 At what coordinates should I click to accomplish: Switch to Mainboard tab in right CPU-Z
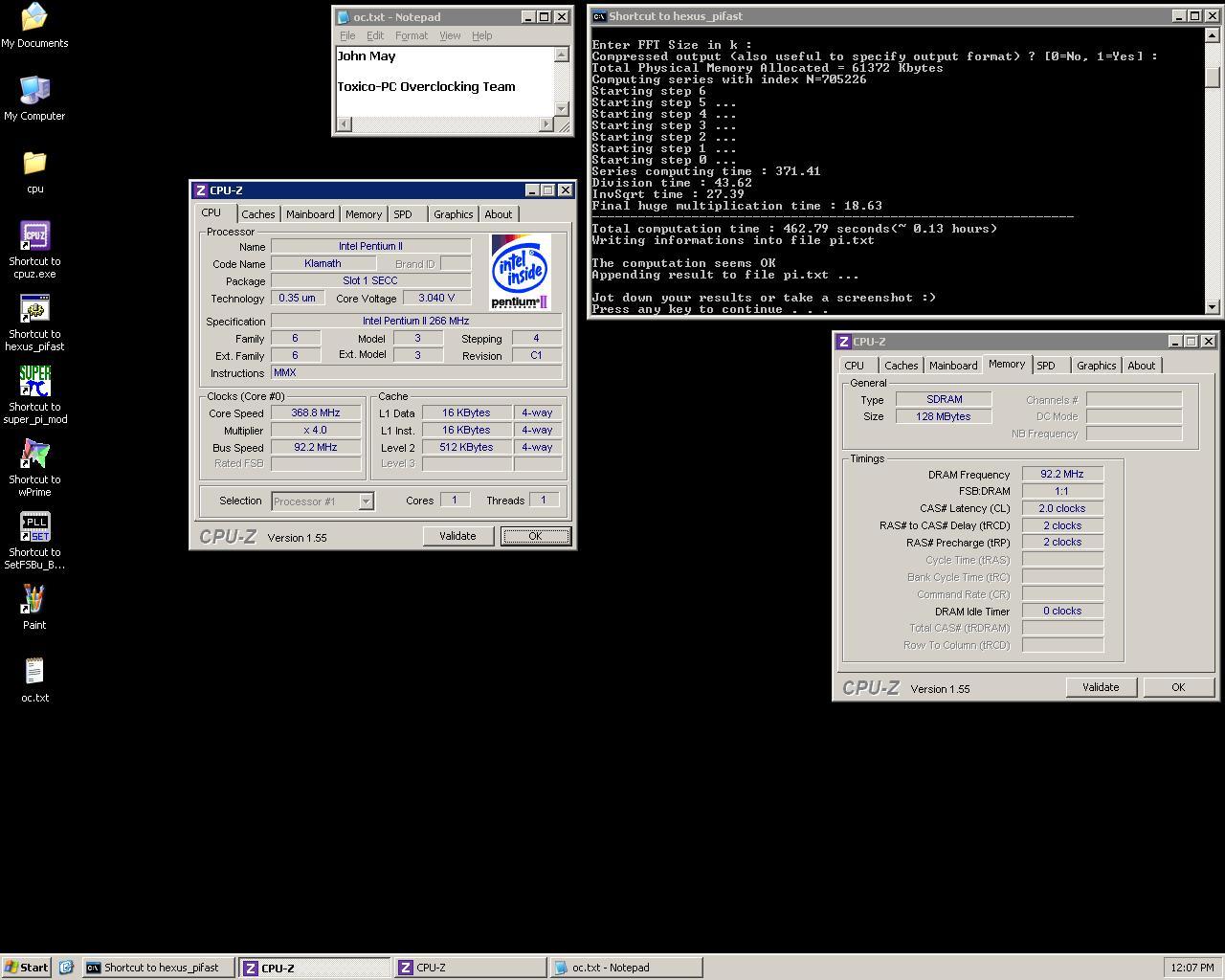point(953,366)
